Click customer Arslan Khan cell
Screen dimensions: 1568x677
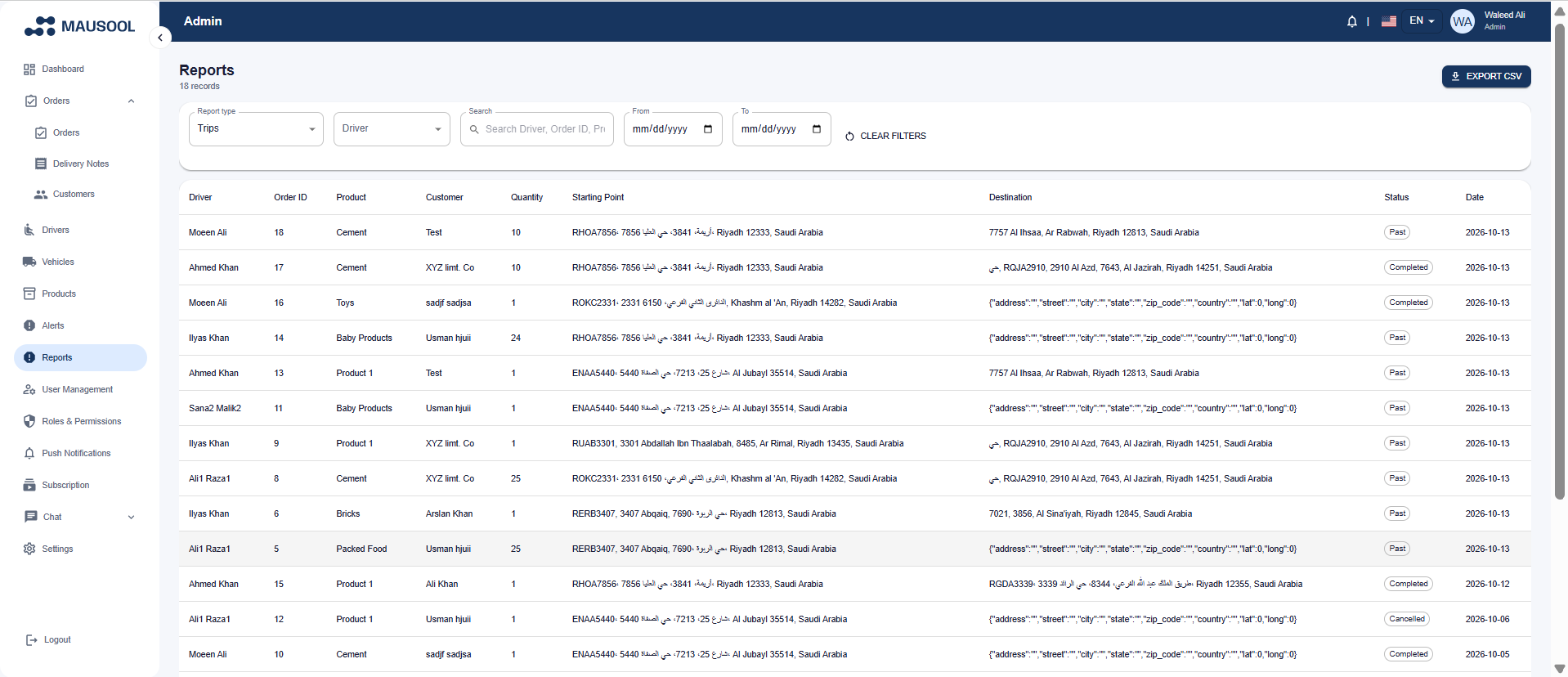tap(449, 513)
